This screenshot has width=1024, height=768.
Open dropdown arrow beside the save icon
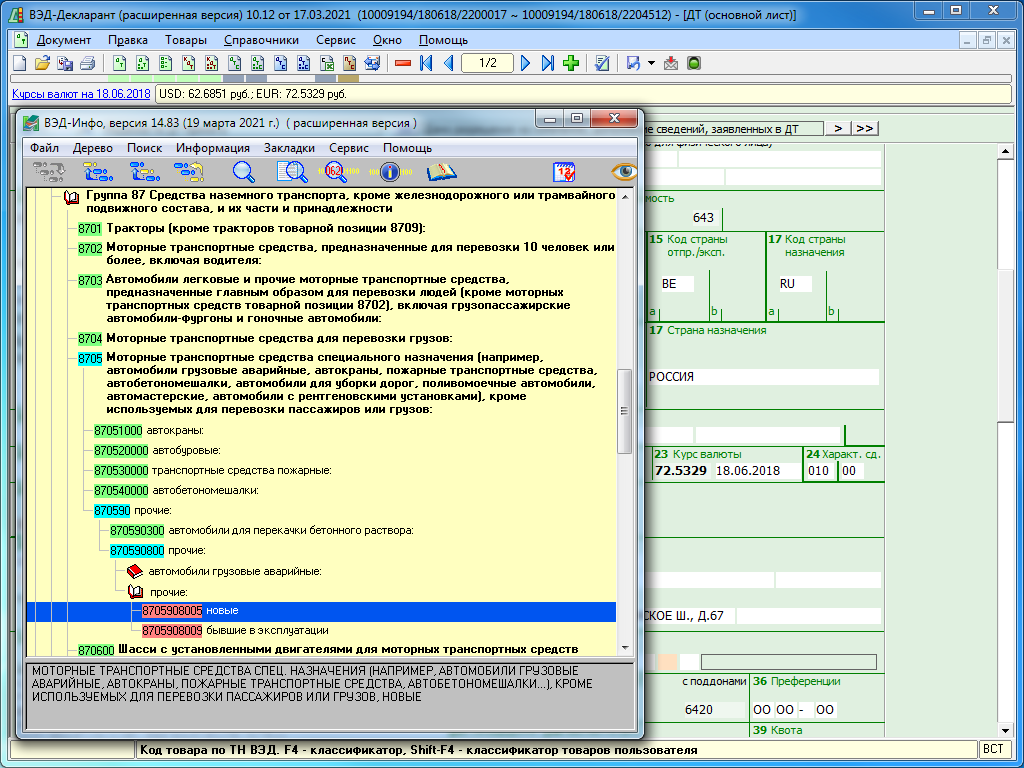(x=651, y=63)
